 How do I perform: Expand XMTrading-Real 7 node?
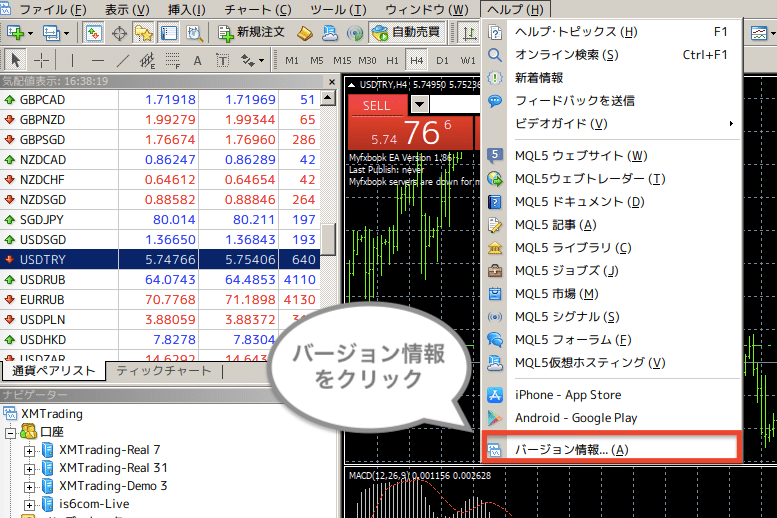[x=29, y=451]
